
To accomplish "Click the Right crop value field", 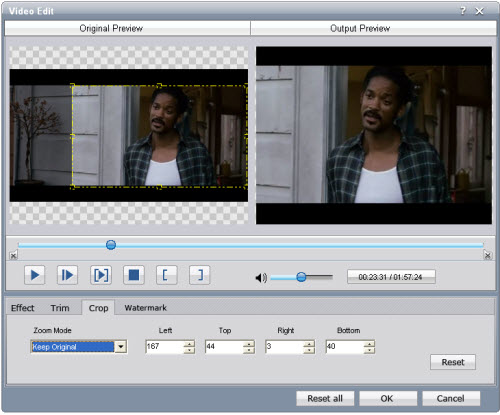I will [x=284, y=347].
